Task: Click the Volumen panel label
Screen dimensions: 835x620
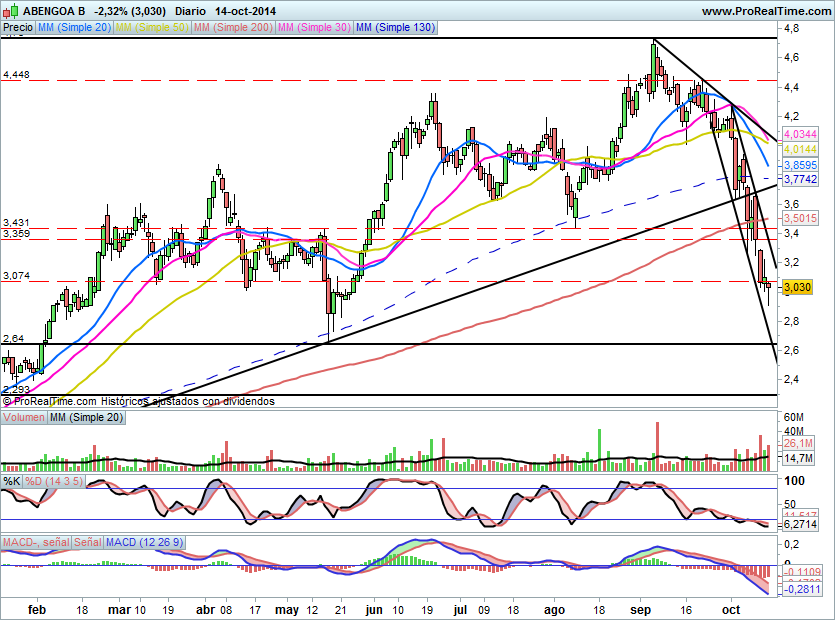Action: (24, 418)
